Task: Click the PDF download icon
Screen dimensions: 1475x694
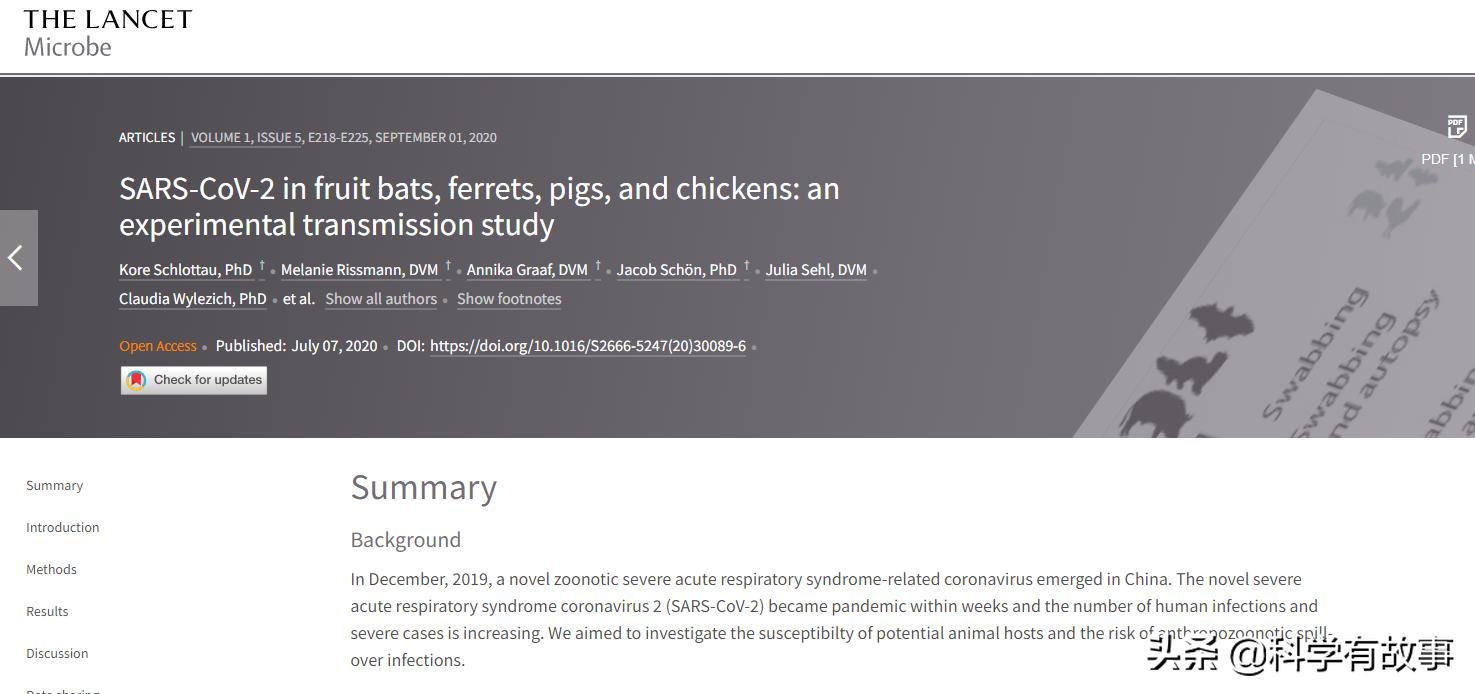Action: (x=1457, y=127)
